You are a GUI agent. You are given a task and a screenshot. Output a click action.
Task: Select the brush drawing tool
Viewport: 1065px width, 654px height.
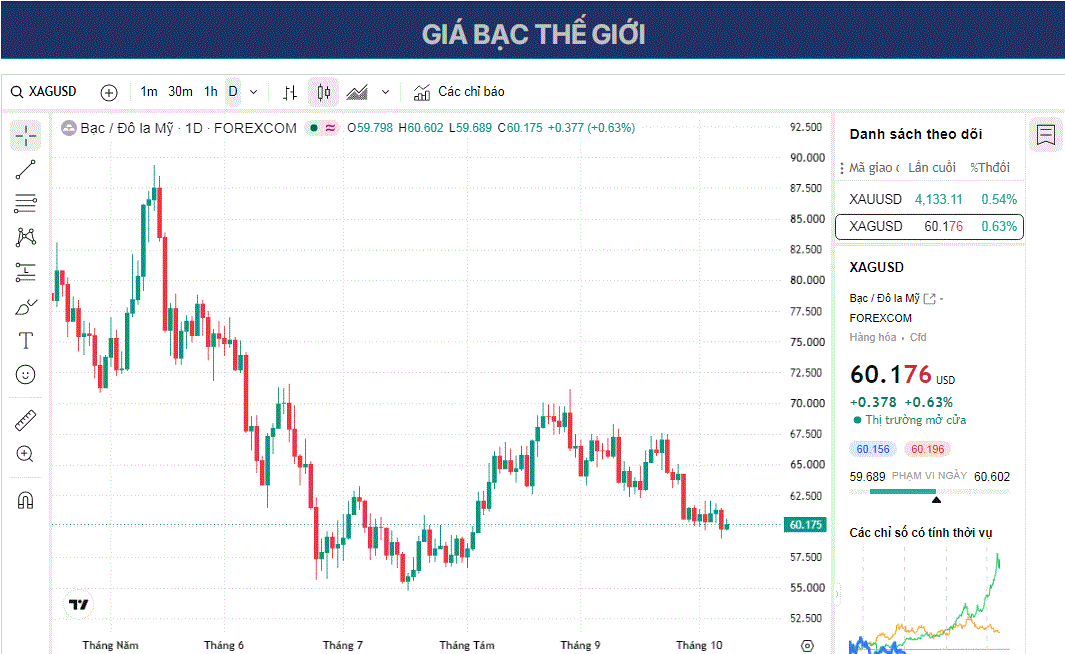[x=26, y=308]
